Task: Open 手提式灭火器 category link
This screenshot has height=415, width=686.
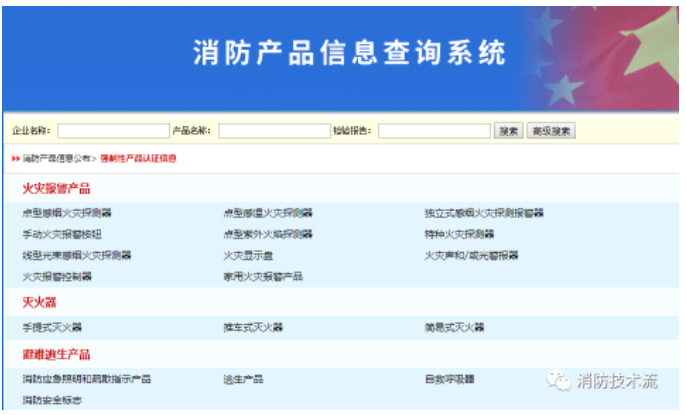Action: [52, 327]
